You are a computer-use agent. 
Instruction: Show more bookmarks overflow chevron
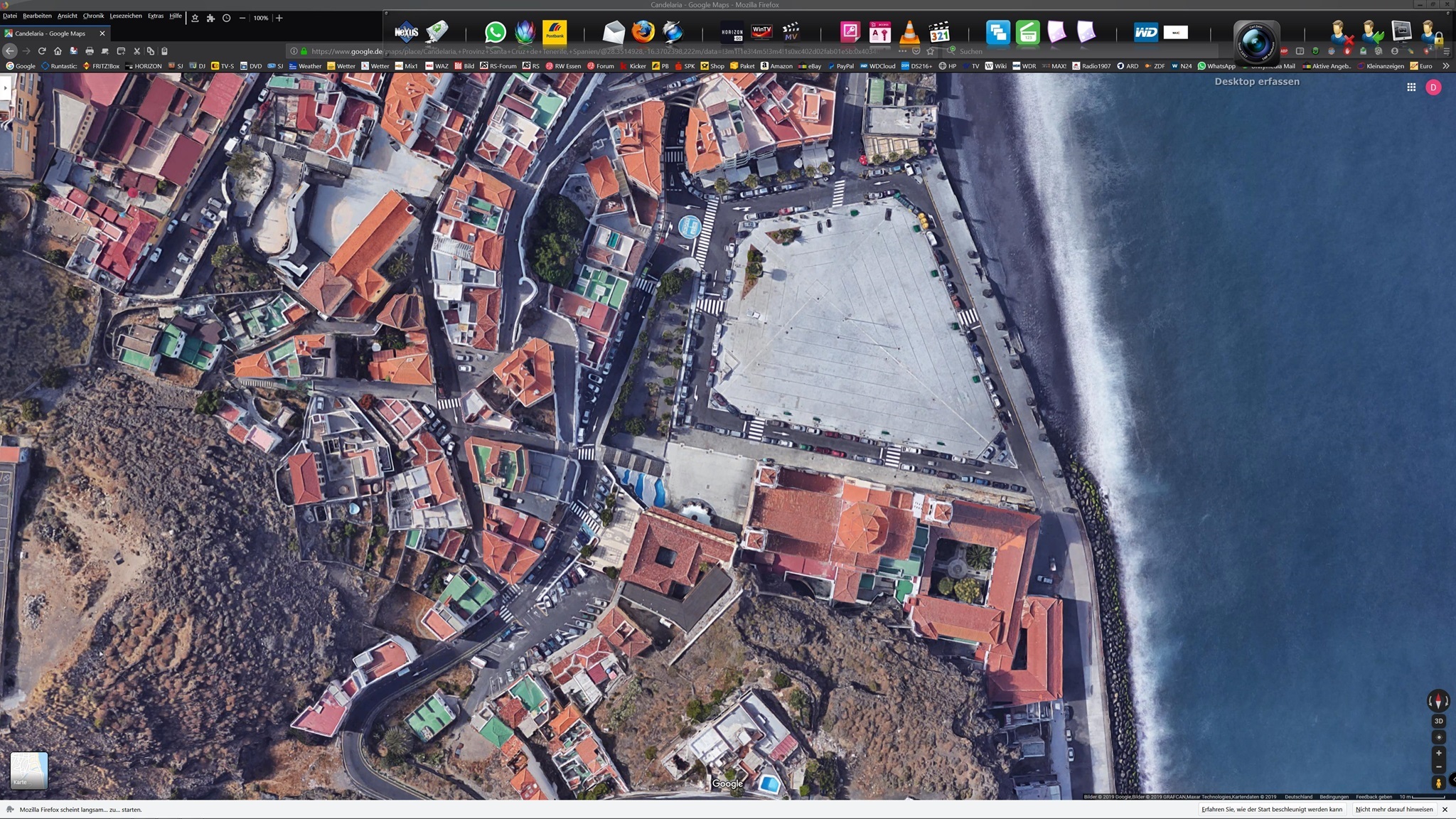(1445, 66)
